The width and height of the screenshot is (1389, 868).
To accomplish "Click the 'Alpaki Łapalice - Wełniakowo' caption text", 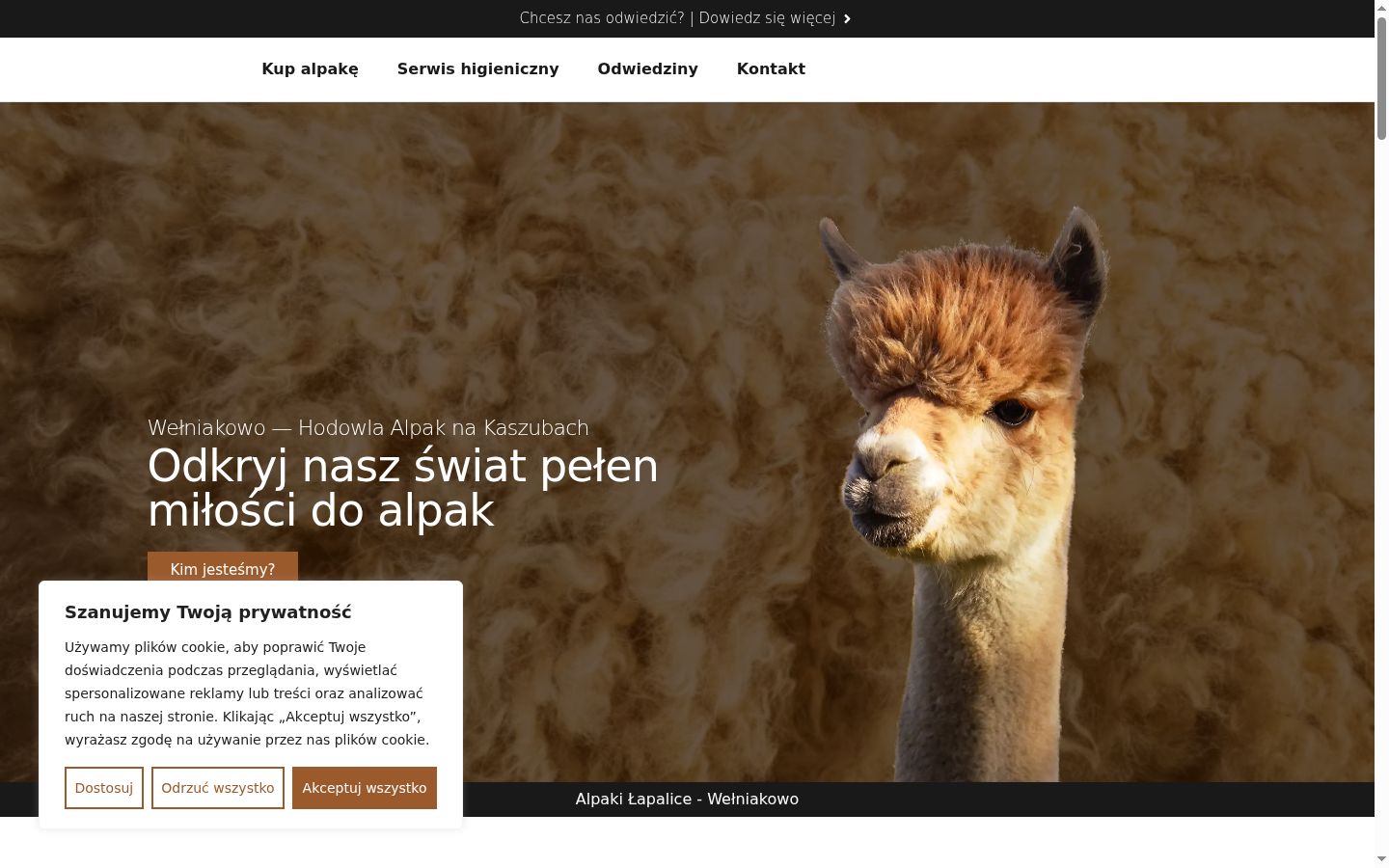I will [x=687, y=799].
